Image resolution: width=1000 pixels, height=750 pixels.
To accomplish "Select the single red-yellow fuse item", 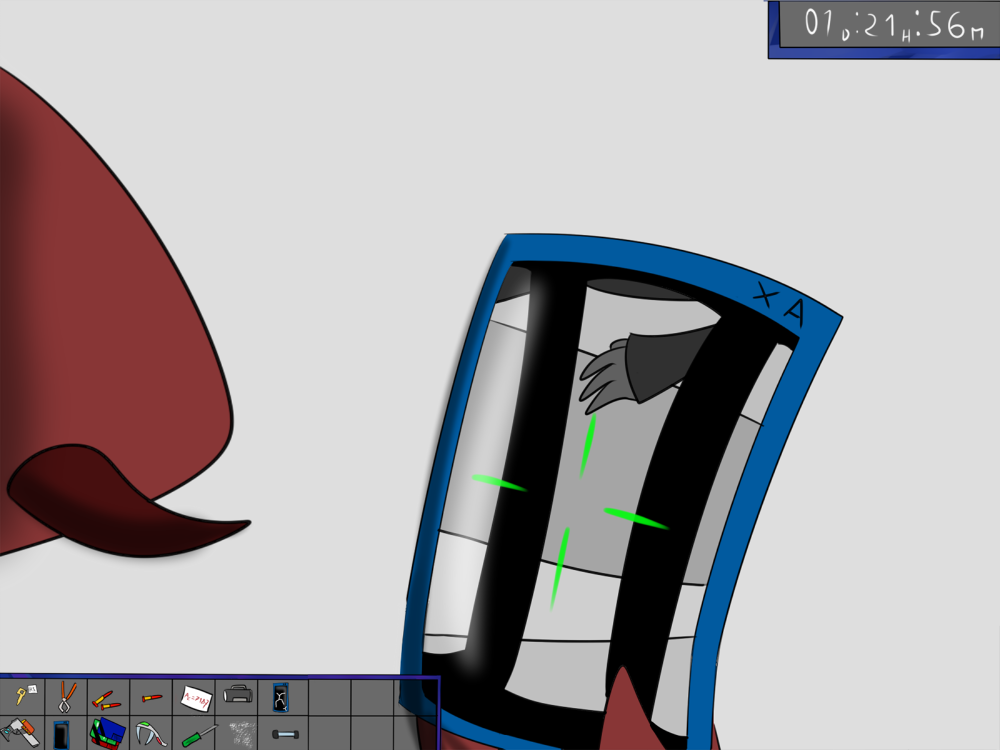I will click(x=151, y=697).
